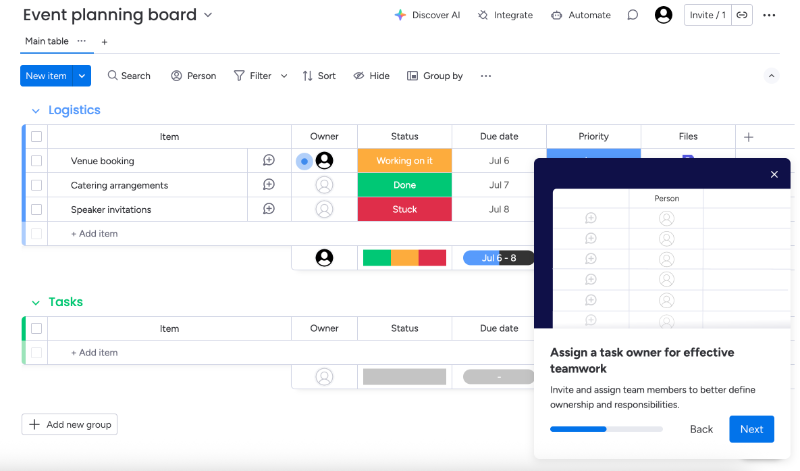Open the Sort tool
The width and height of the screenshot is (800, 471).
point(319,76)
